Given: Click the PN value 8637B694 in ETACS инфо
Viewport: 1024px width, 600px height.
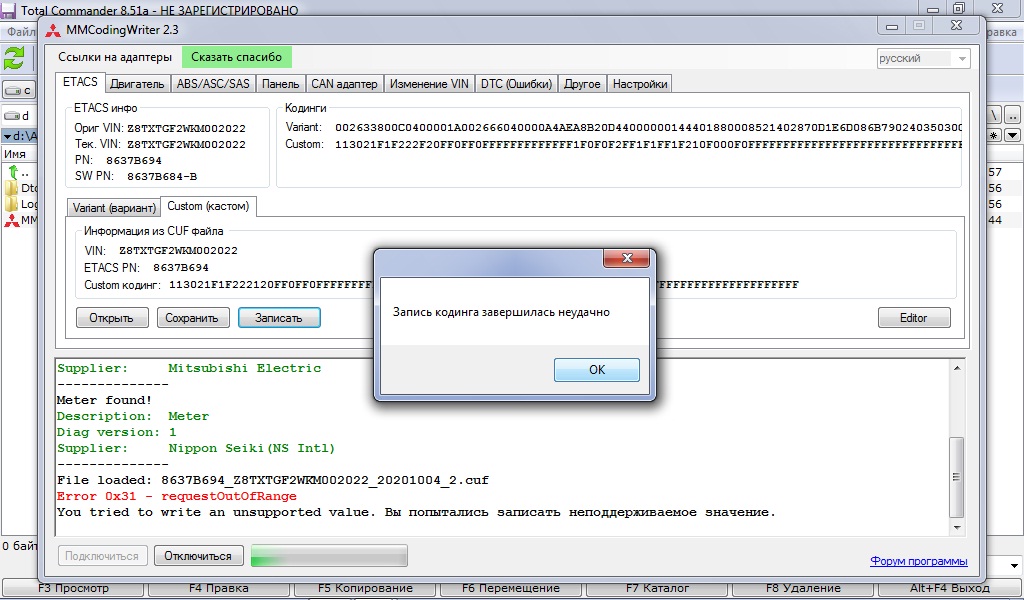Looking at the screenshot, I should pos(134,161).
